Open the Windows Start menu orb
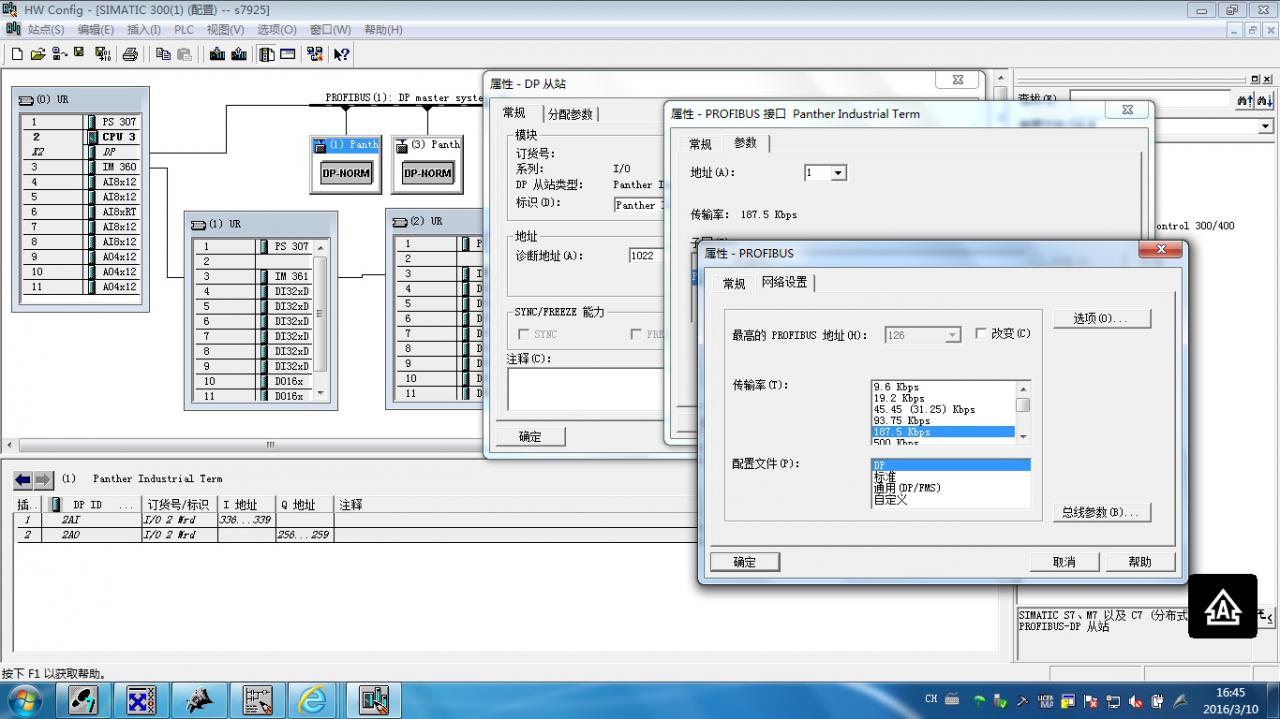This screenshot has width=1280, height=719. pyautogui.click(x=23, y=699)
